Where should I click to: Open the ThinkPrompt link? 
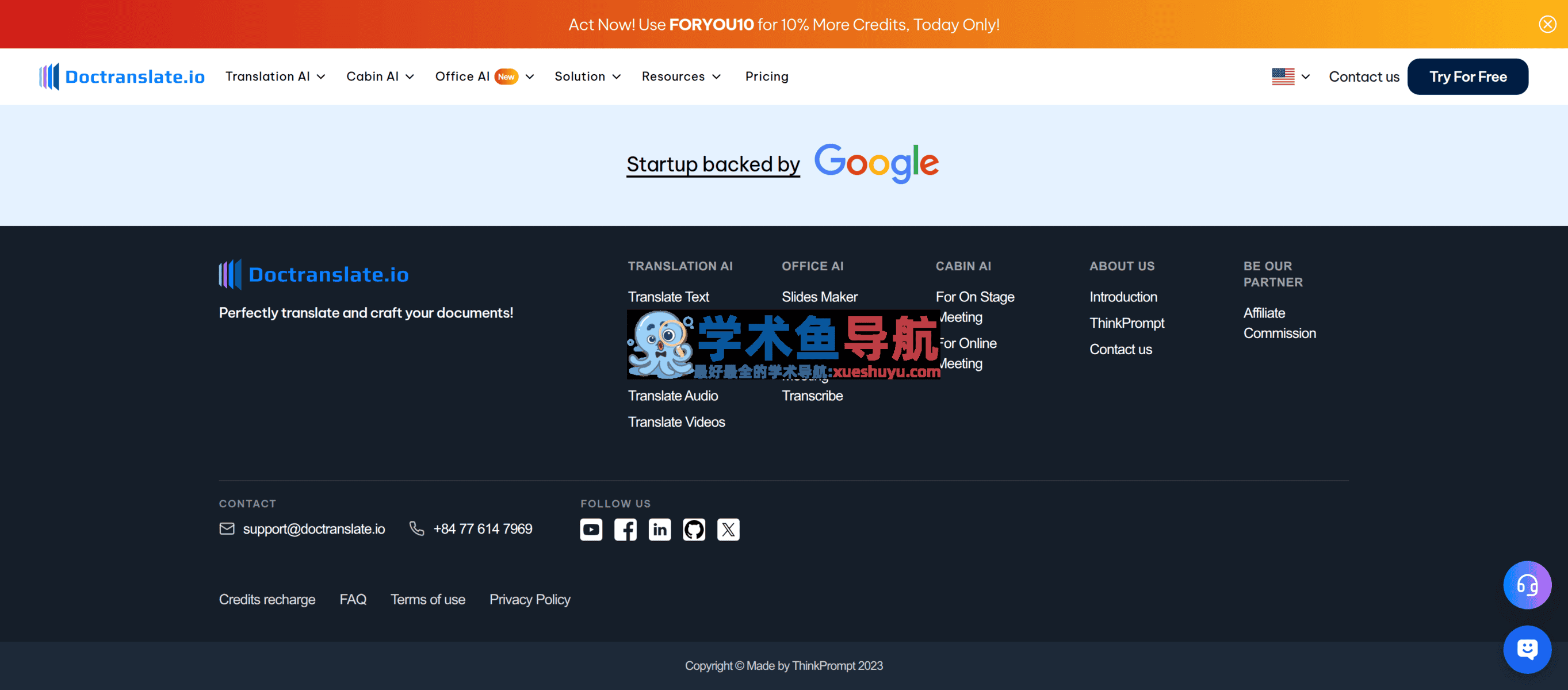point(1127,323)
